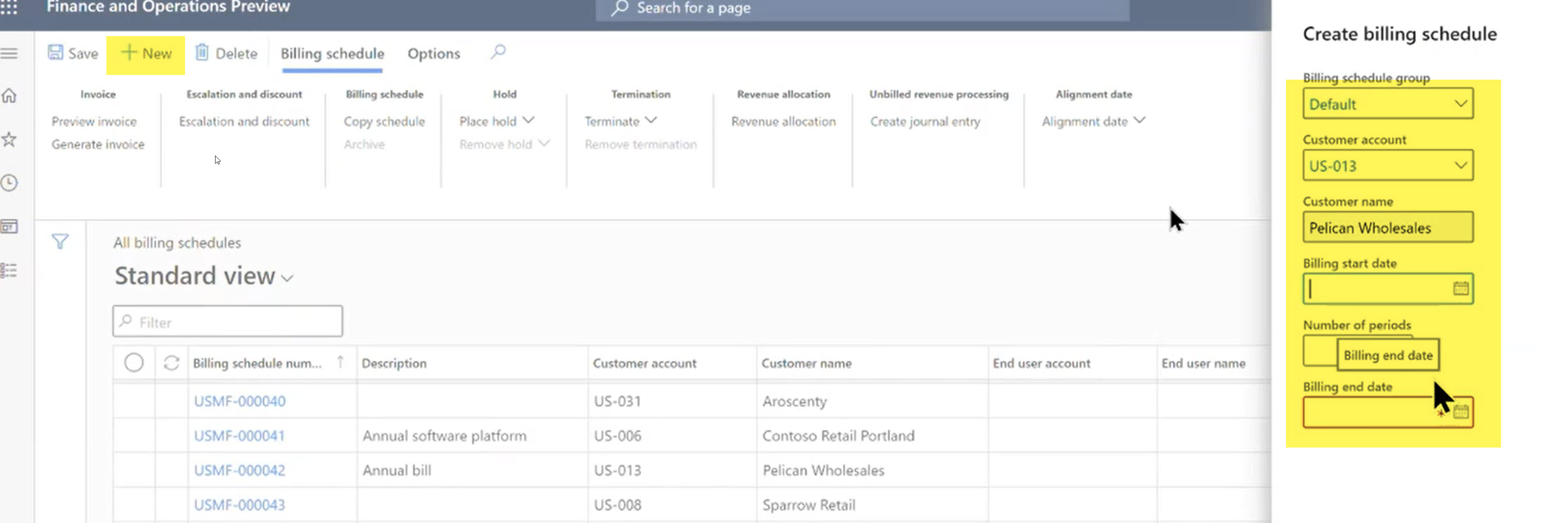
Task: Open billing schedule USMF-000042
Action: click(x=239, y=470)
